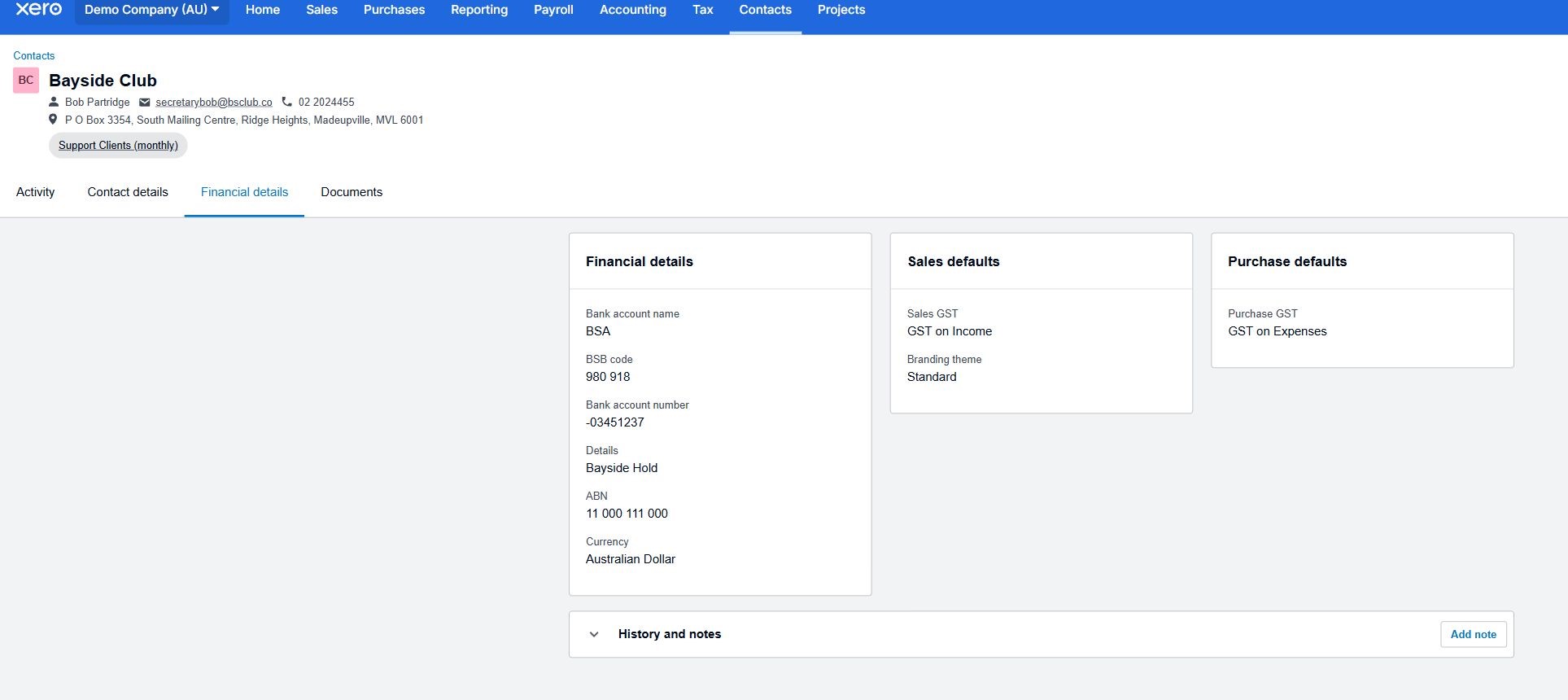Image resolution: width=1568 pixels, height=700 pixels.
Task: Open the Projects menu
Action: (x=841, y=10)
